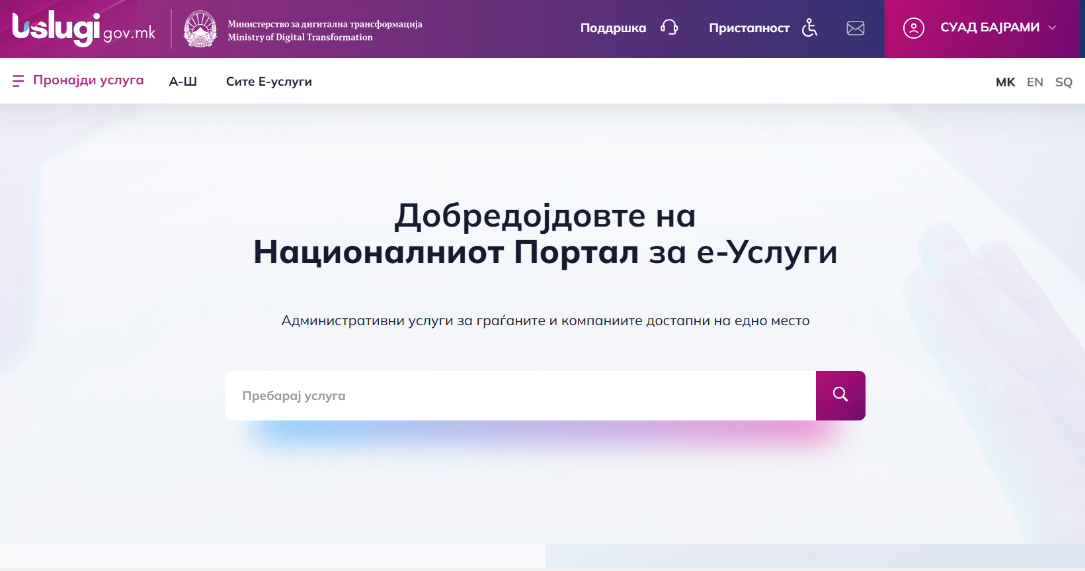This screenshot has height=571, width=1085.
Task: Click the uslugi.gov.mk logo
Action: [83, 28]
